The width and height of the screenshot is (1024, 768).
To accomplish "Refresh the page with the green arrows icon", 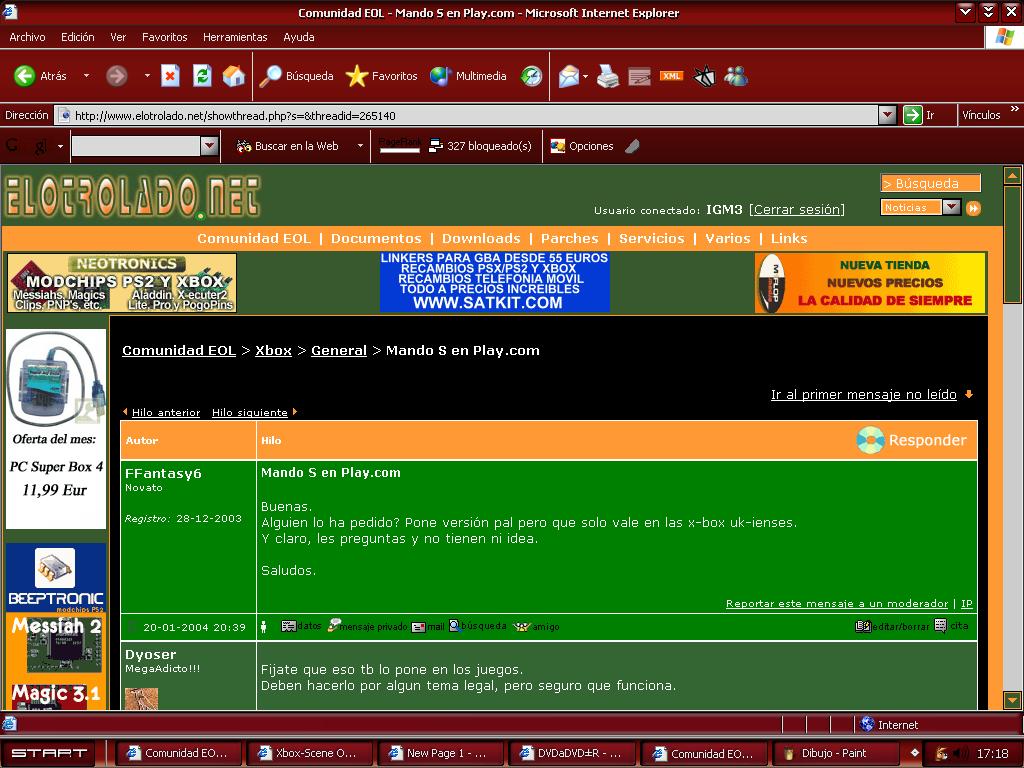I will pyautogui.click(x=202, y=76).
